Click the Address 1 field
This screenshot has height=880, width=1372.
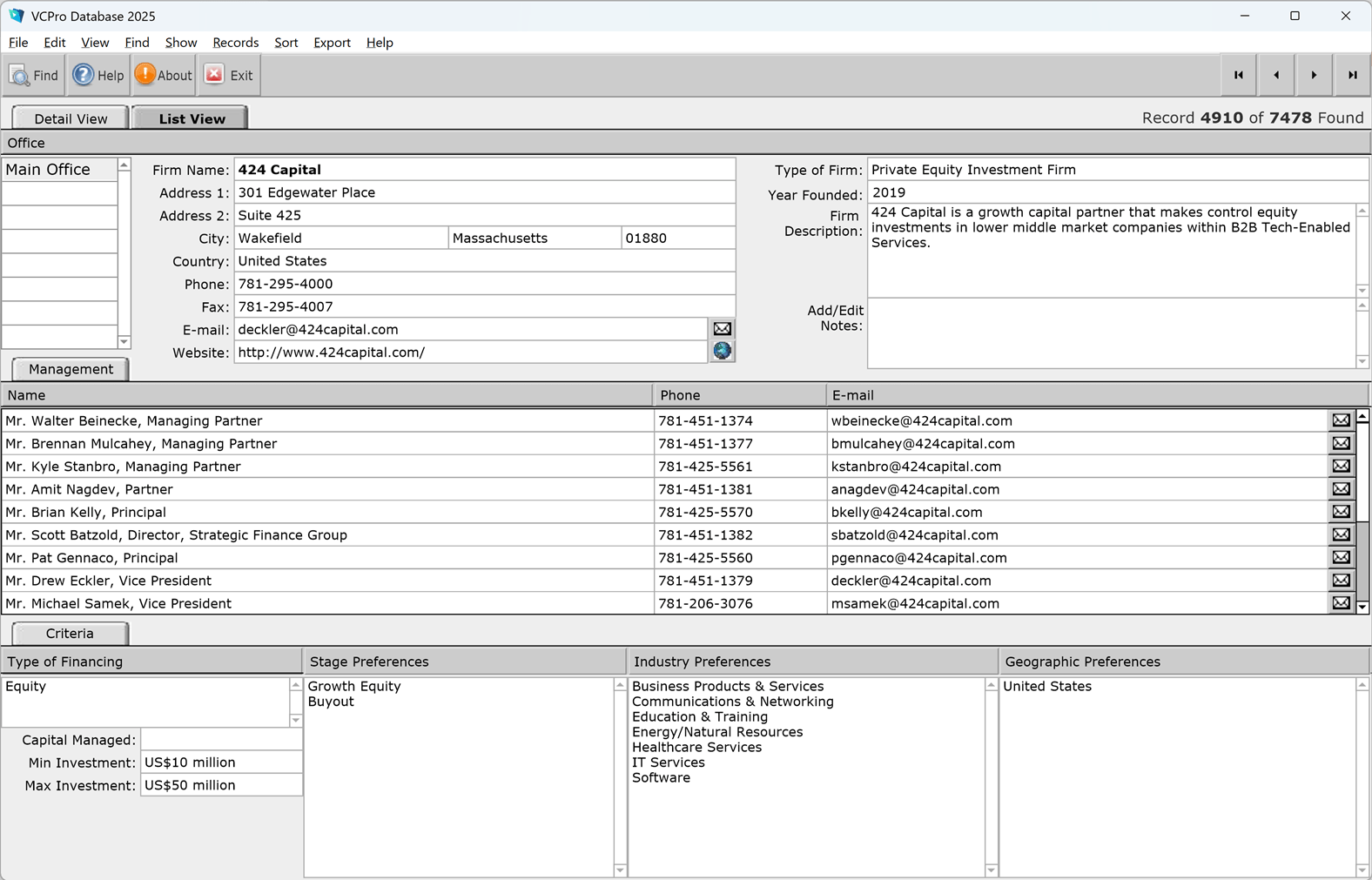[485, 192]
